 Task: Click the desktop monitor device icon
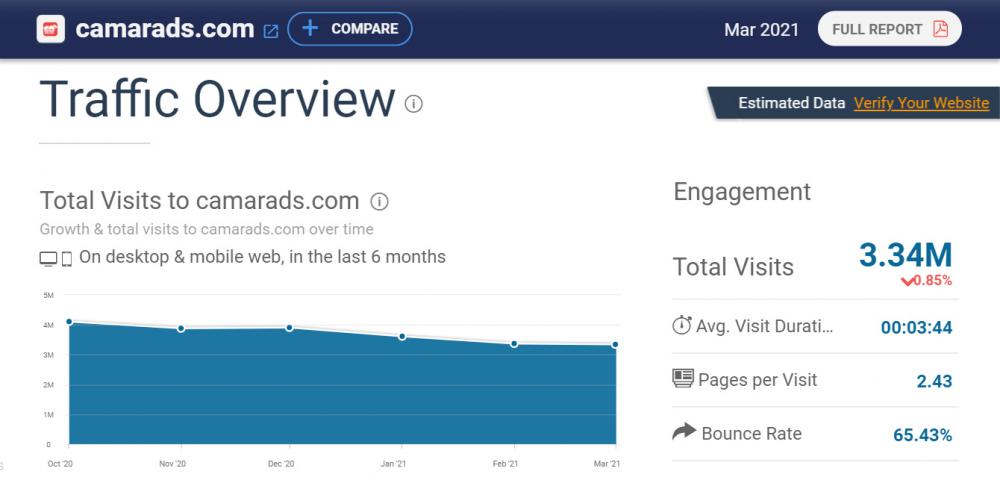(48, 259)
